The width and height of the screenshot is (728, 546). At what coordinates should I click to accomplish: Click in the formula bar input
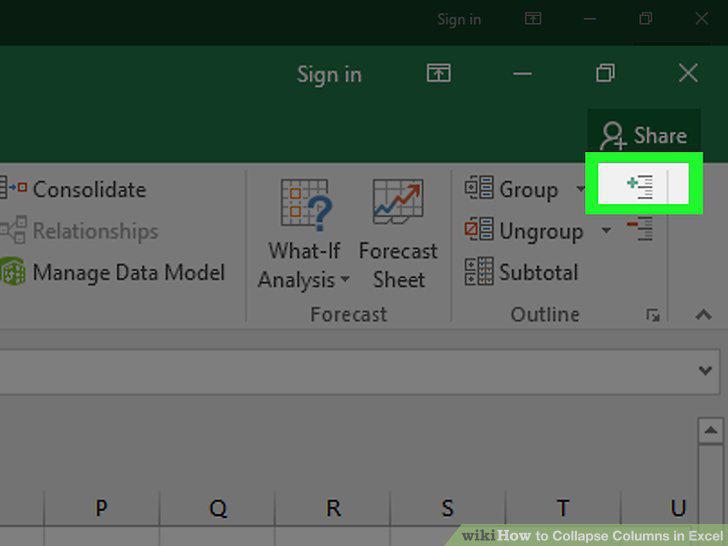point(346,372)
